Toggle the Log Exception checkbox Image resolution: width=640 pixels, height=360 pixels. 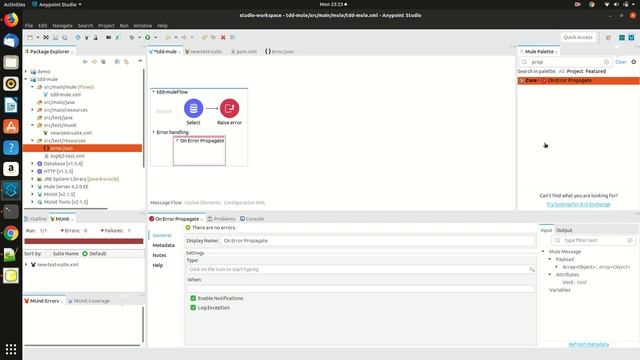click(x=193, y=308)
